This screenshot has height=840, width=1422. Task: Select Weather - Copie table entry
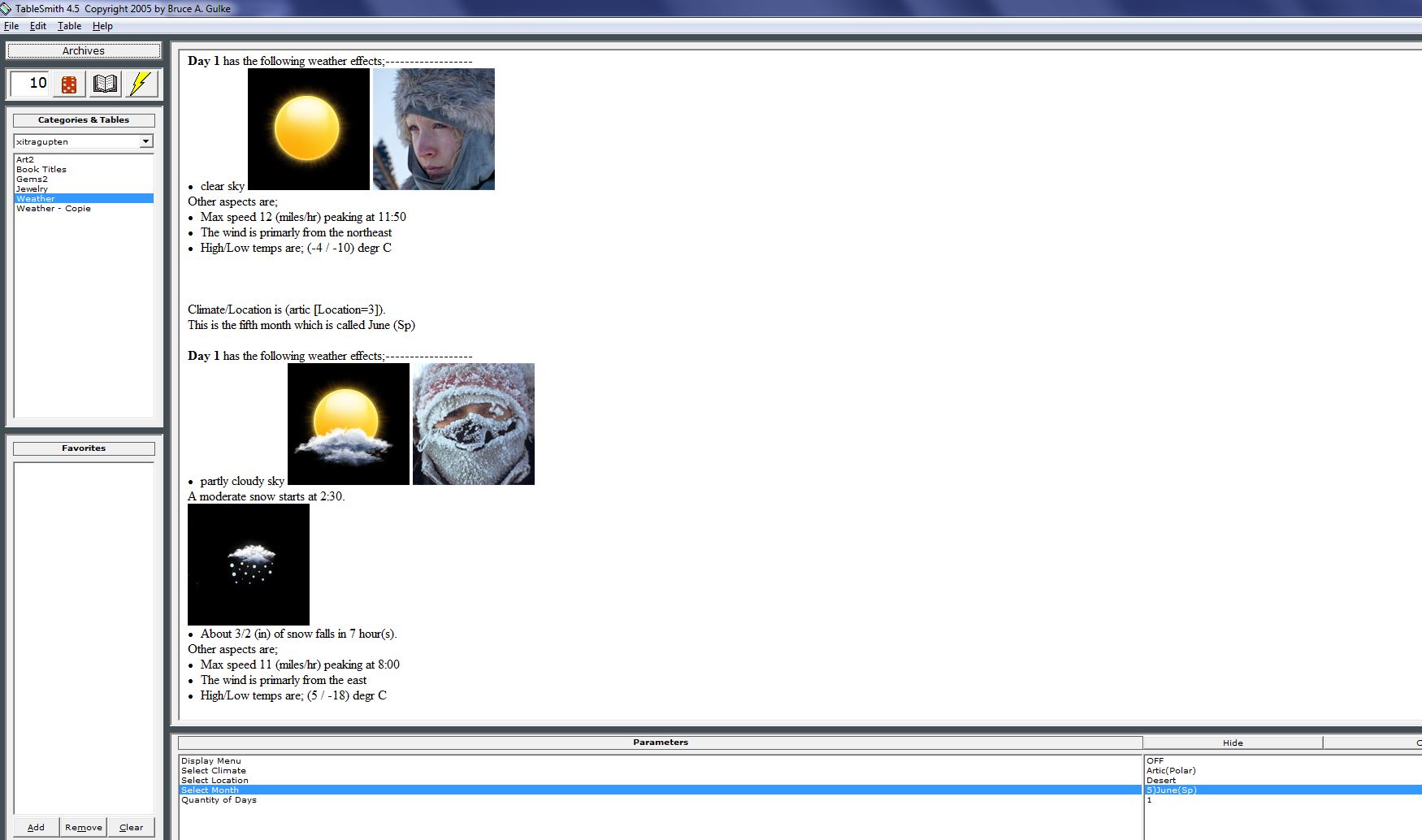54,208
